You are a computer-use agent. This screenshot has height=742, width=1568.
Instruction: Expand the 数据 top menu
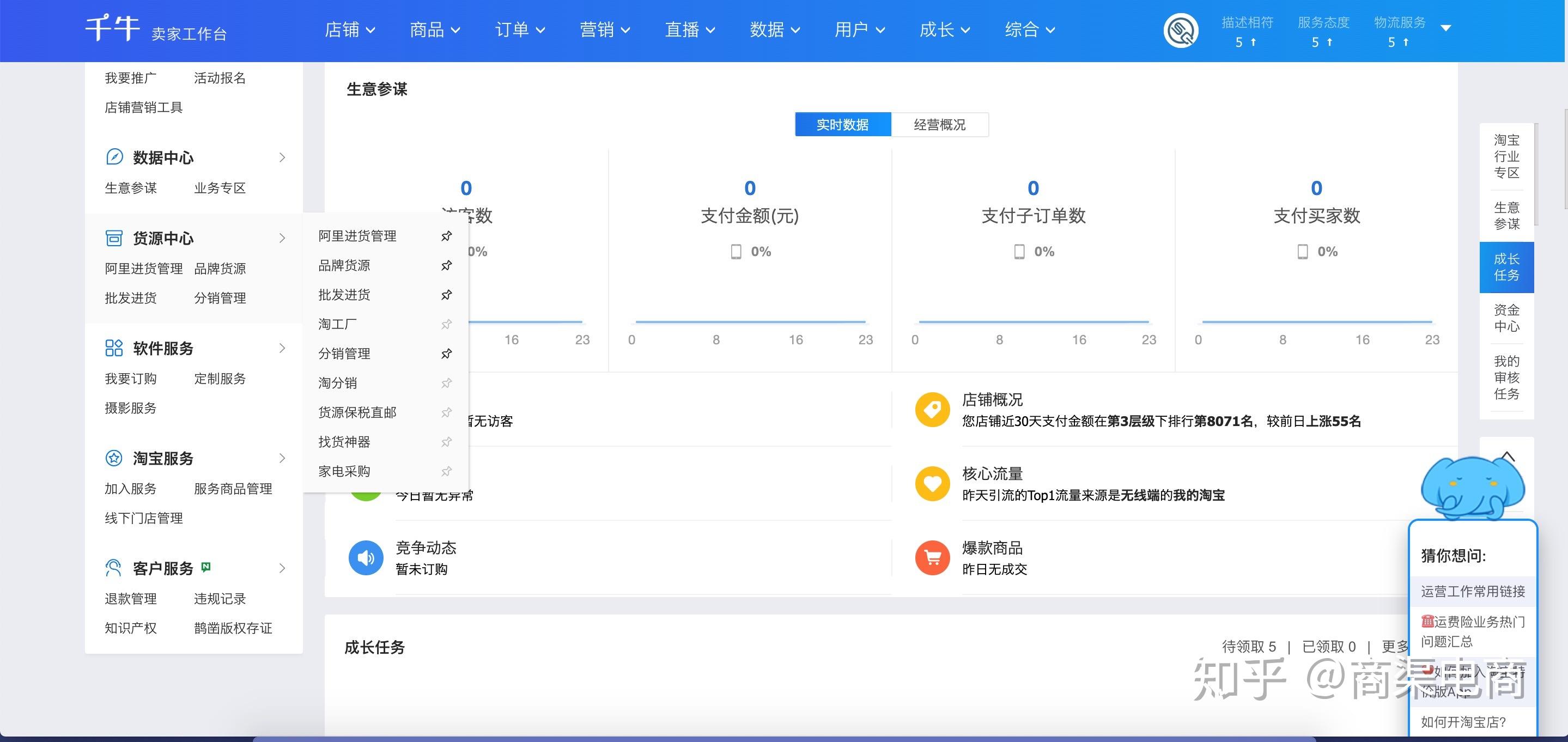click(x=775, y=29)
